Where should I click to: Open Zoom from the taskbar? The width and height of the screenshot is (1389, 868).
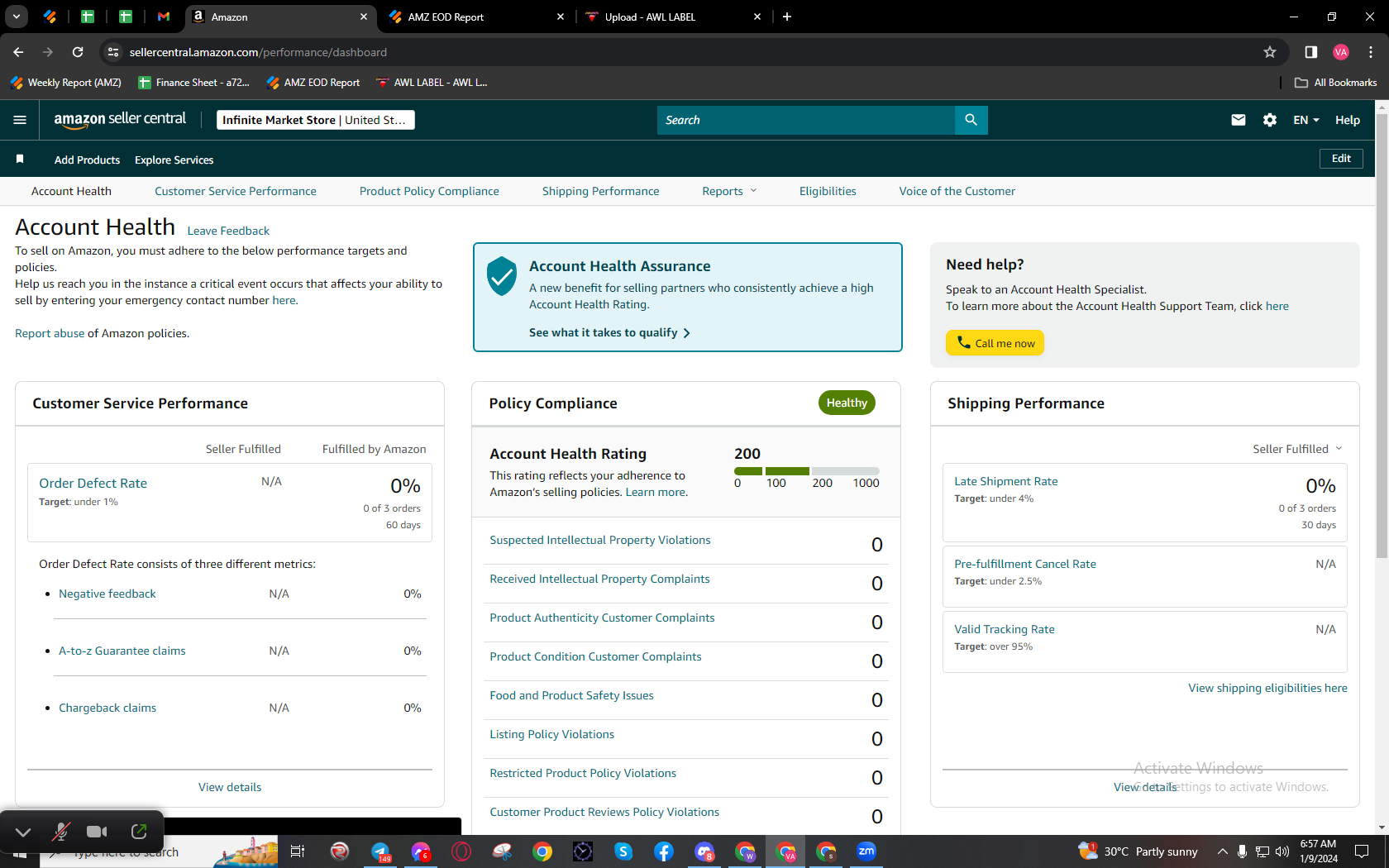tap(866, 851)
